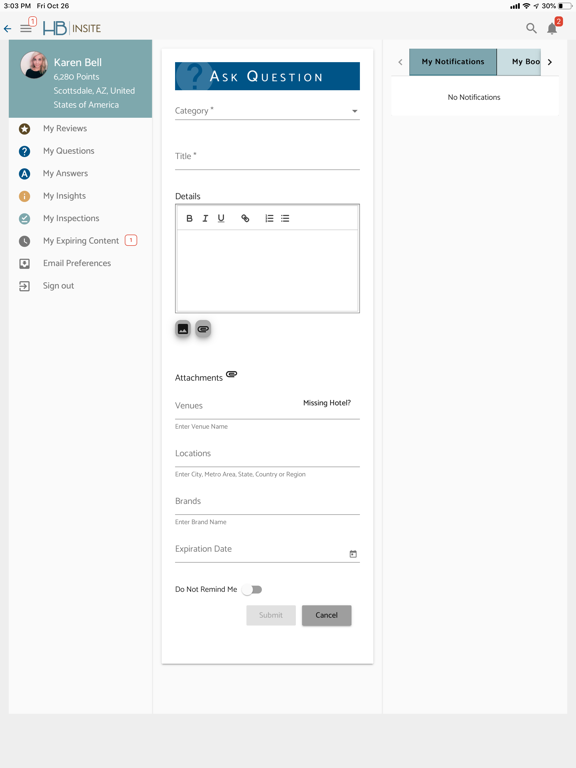
Task: Click the add image button
Action: [183, 329]
